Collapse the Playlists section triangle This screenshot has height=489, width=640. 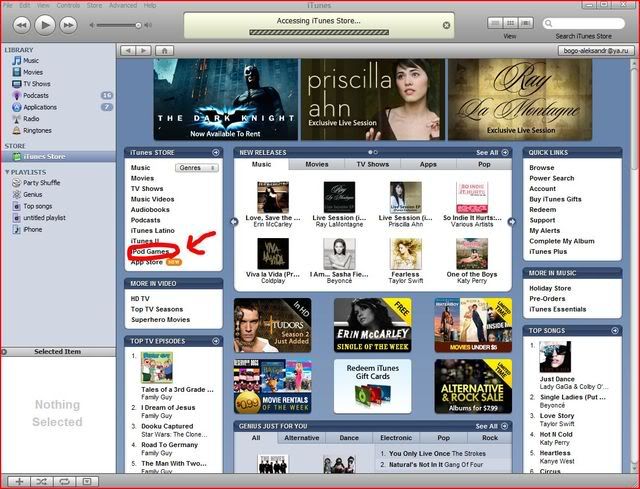7,172
